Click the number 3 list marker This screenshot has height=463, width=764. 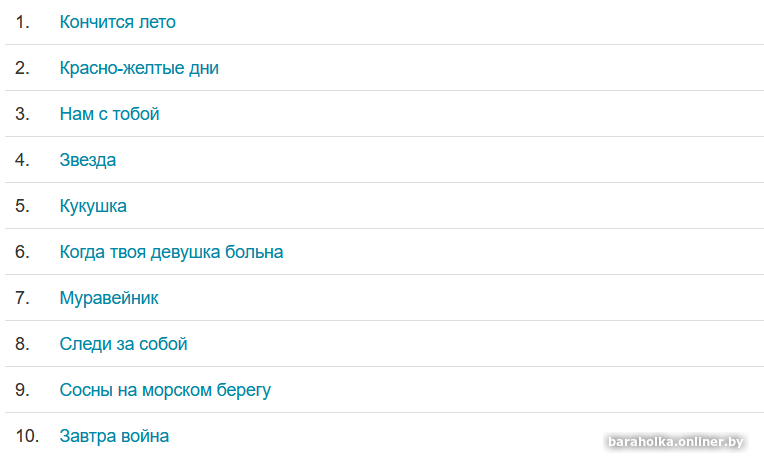click(22, 114)
